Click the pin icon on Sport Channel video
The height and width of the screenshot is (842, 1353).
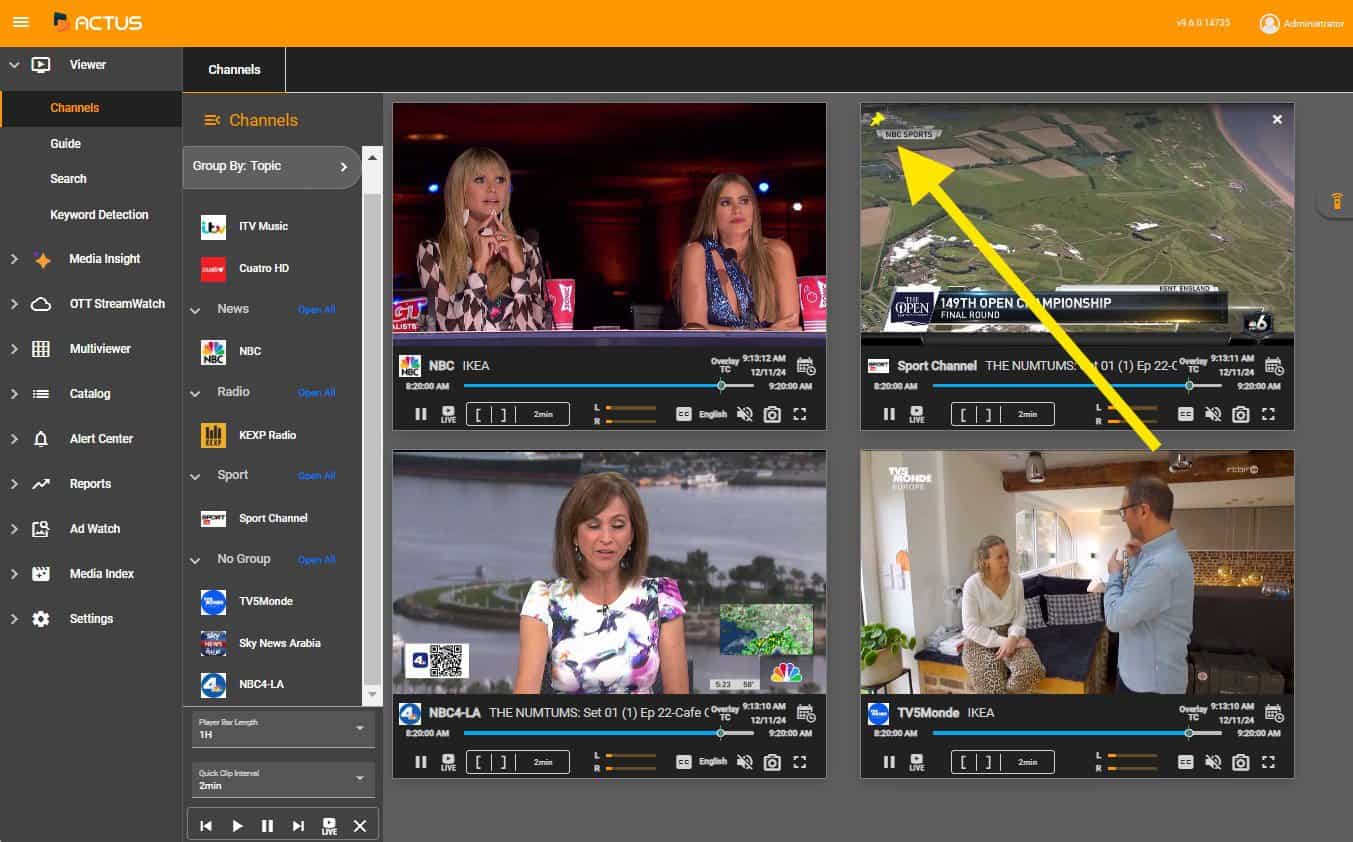point(877,119)
